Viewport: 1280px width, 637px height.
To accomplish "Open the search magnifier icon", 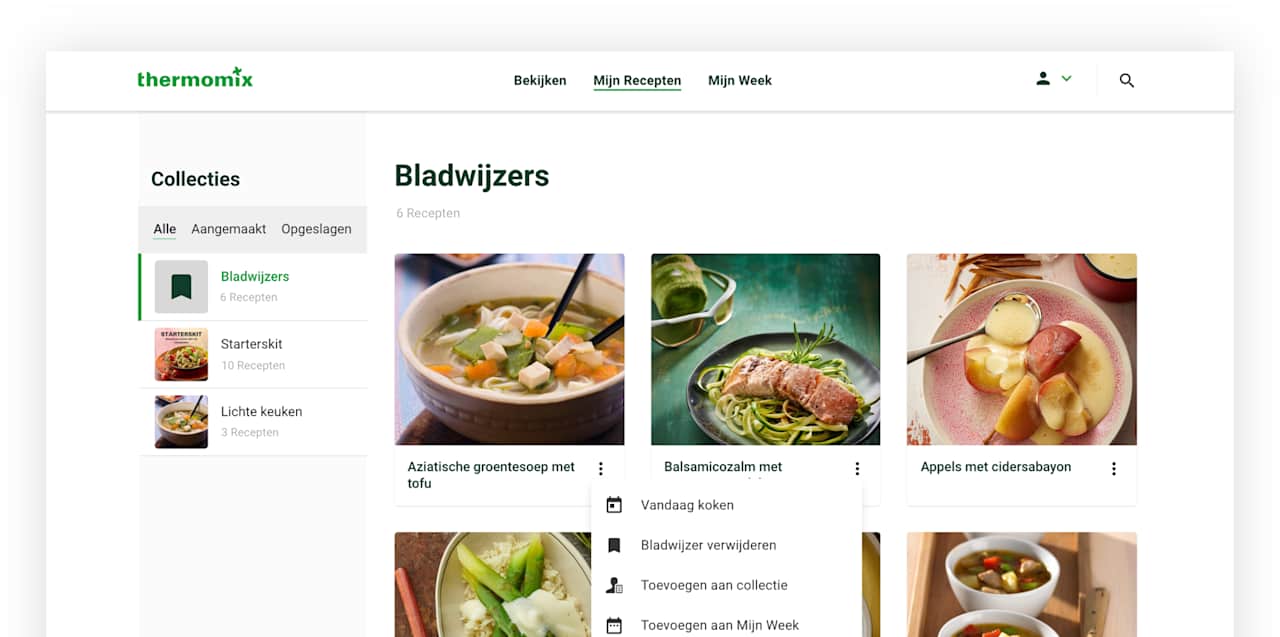I will click(1126, 81).
